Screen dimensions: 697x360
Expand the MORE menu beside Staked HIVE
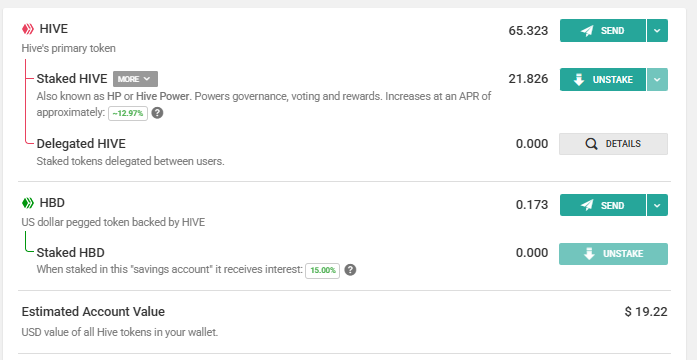click(135, 79)
